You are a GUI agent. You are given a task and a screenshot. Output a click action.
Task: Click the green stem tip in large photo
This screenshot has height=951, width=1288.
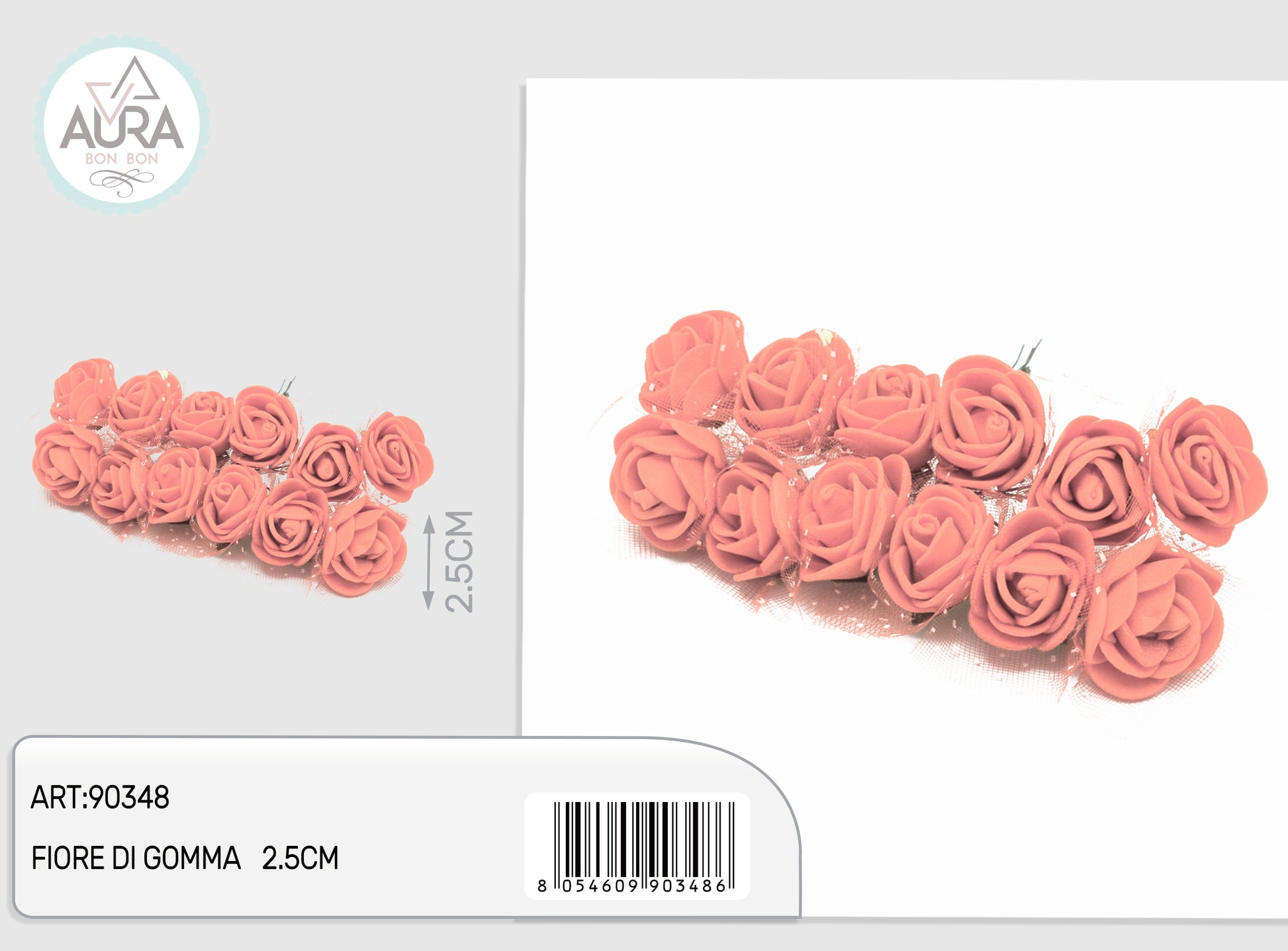(1029, 356)
